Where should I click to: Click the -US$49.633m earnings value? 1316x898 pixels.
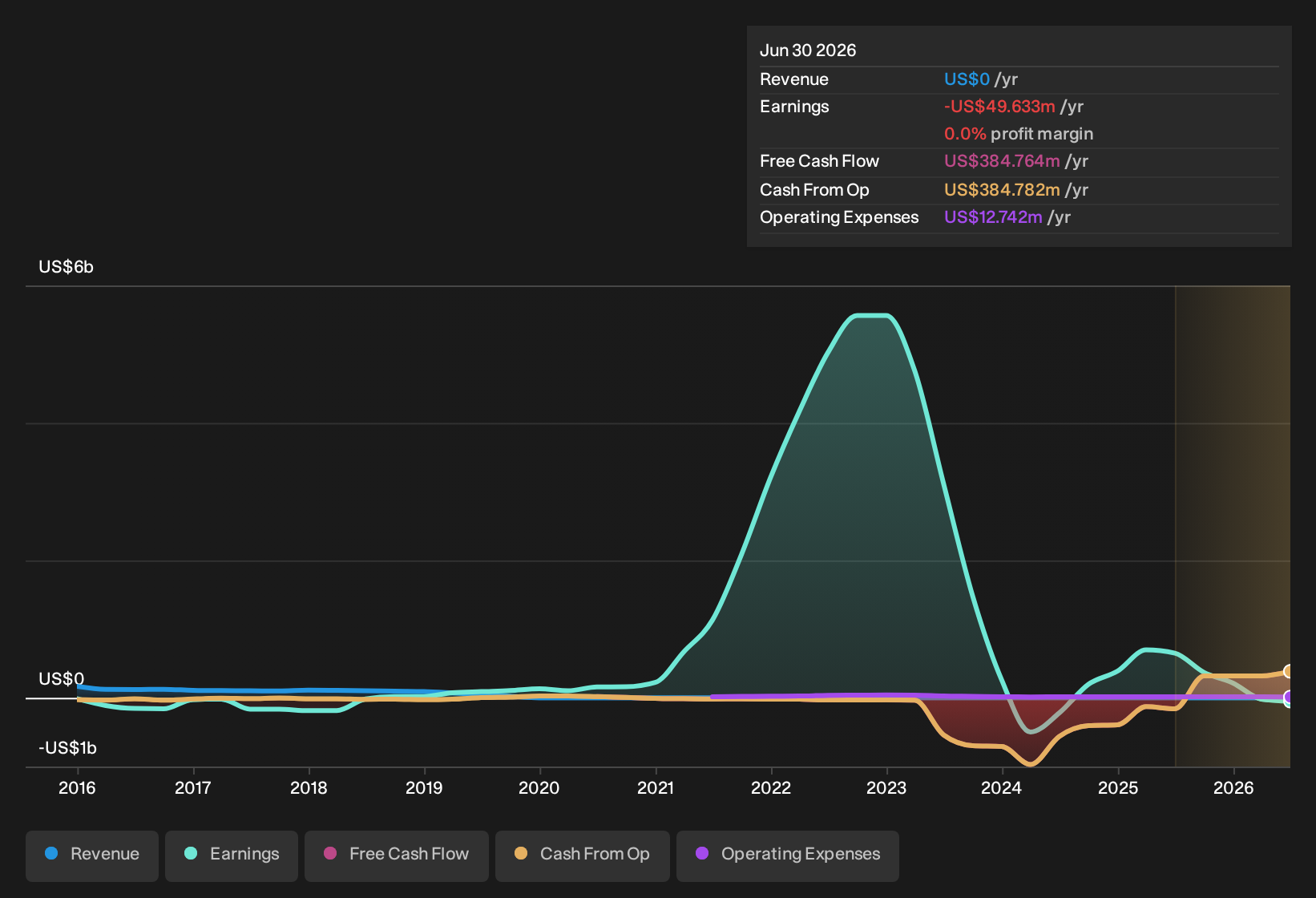click(999, 107)
